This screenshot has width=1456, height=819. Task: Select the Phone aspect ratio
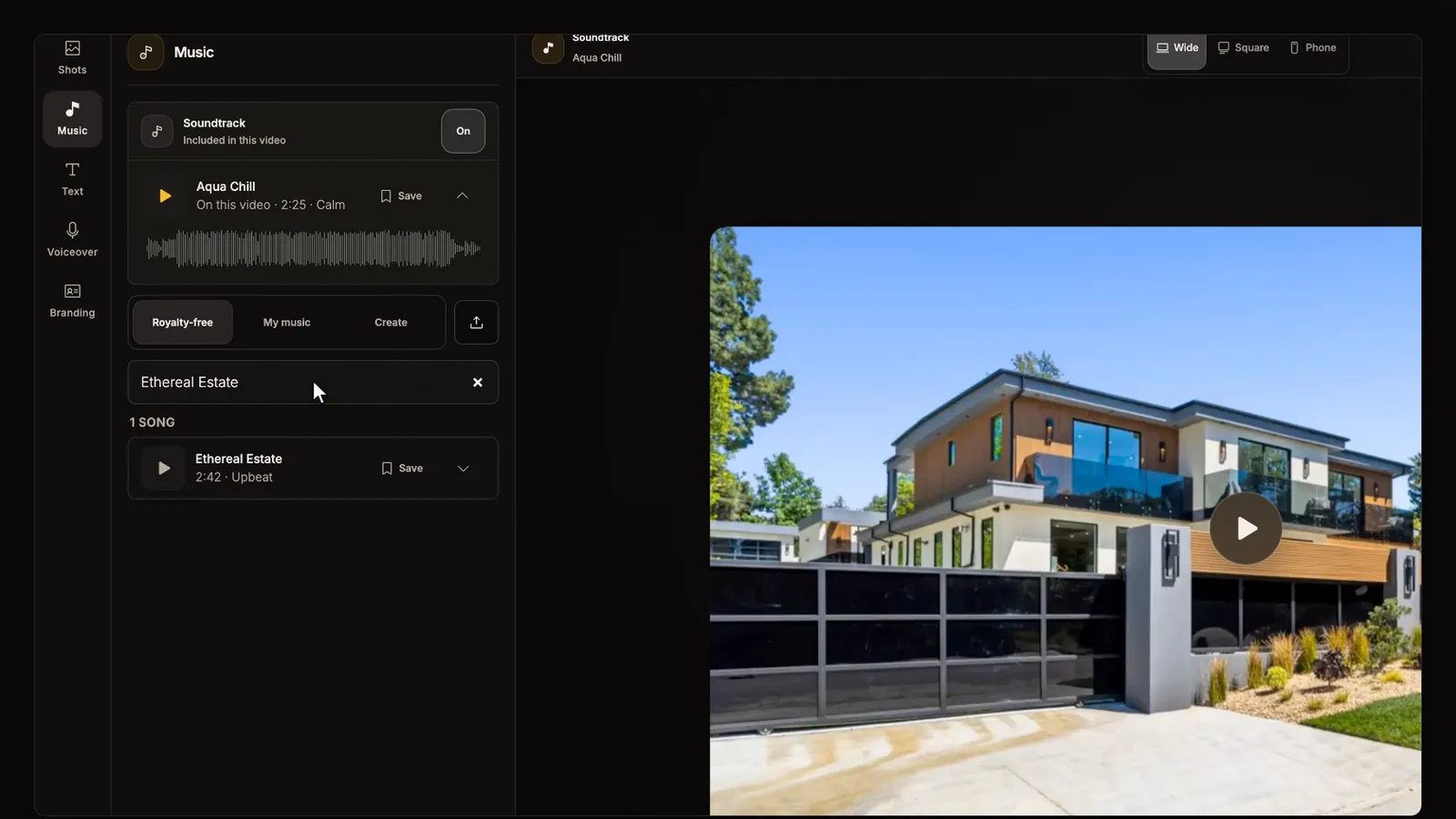click(1312, 48)
